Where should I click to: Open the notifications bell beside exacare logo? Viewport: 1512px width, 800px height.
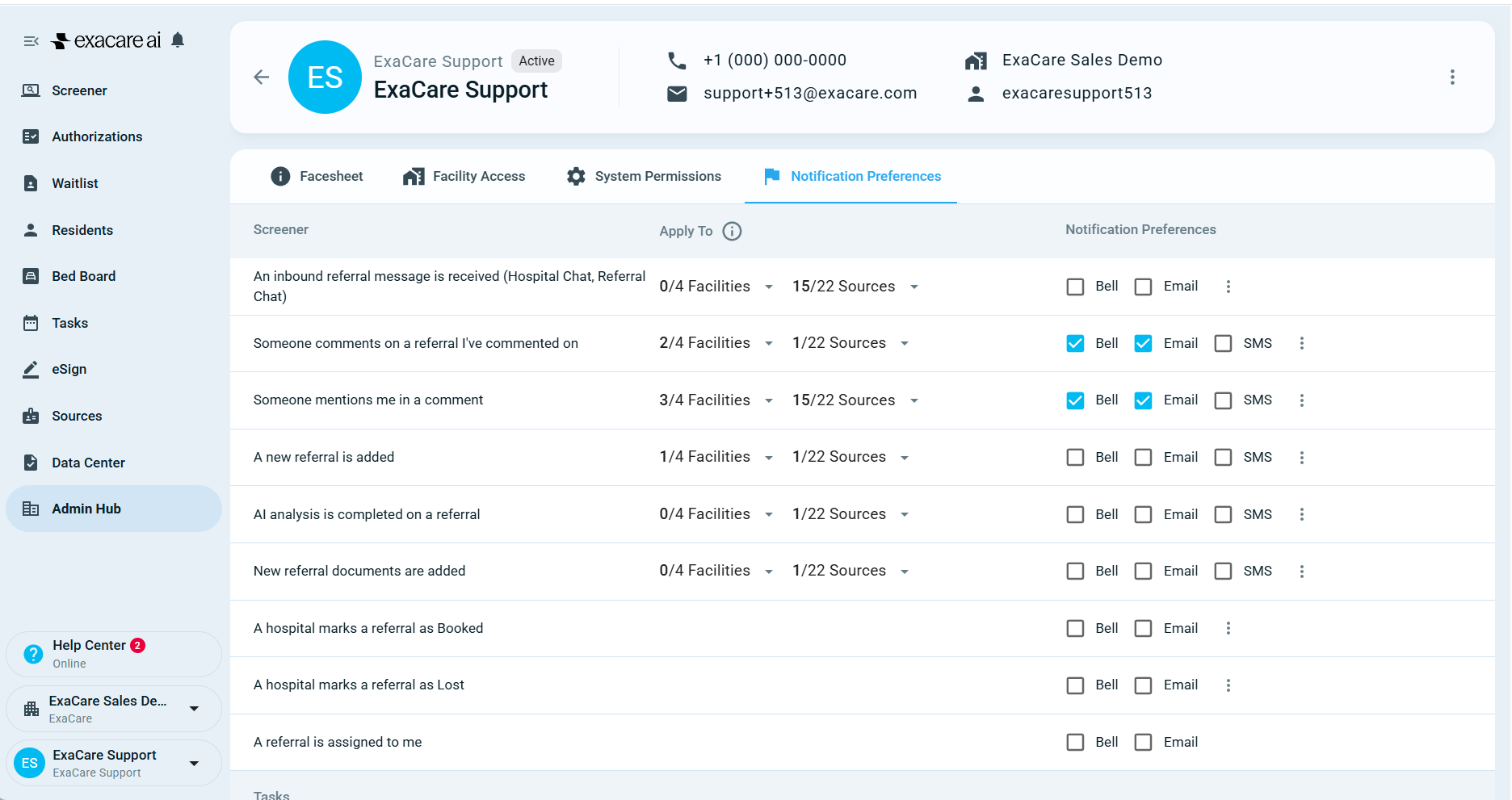tap(178, 40)
